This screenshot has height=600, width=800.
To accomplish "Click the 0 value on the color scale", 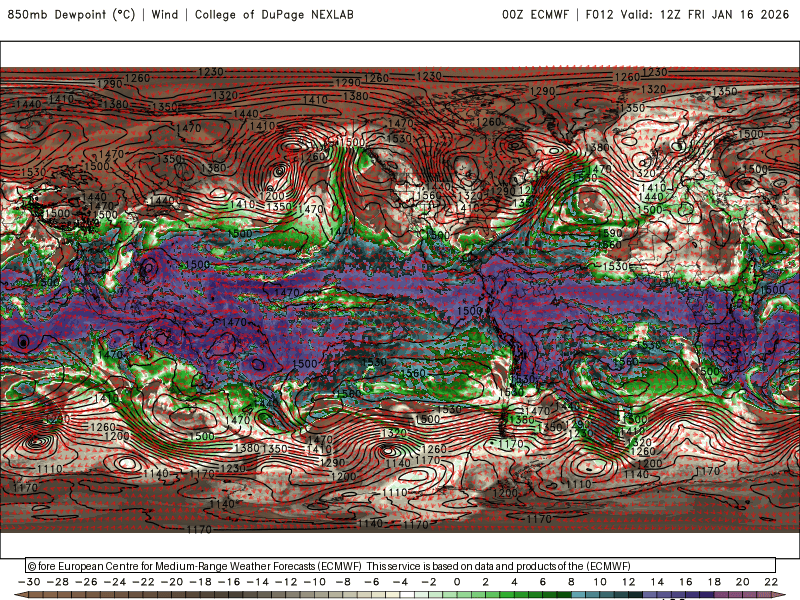I will point(457,582).
